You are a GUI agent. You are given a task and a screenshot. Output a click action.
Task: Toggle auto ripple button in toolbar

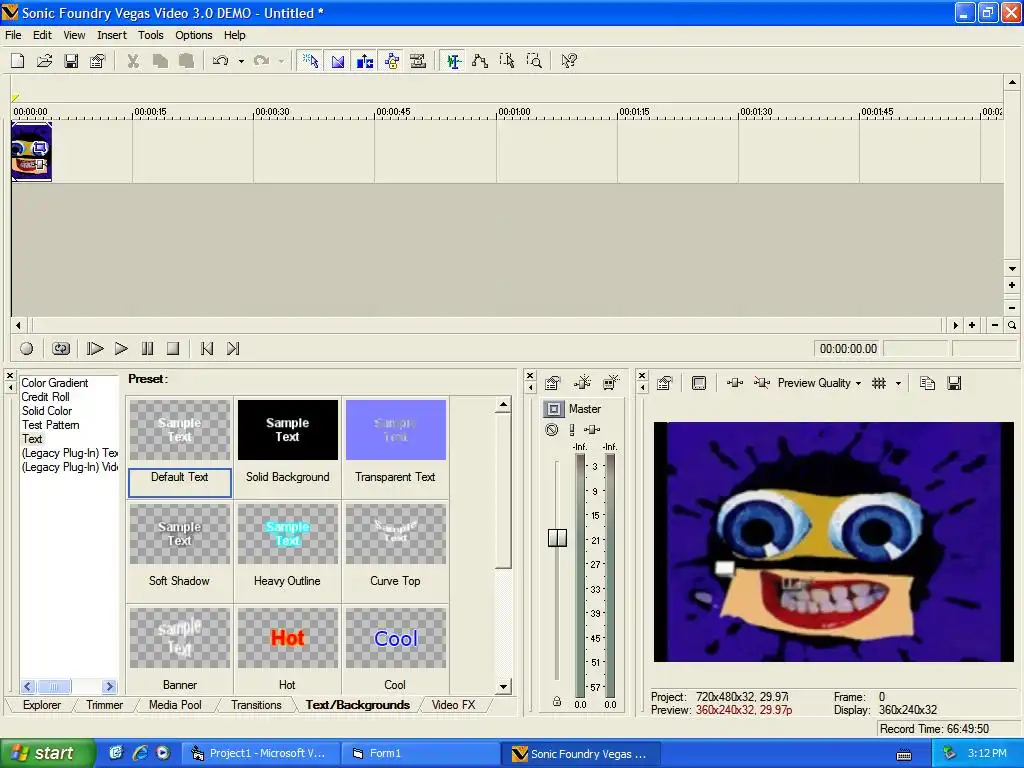click(x=364, y=61)
